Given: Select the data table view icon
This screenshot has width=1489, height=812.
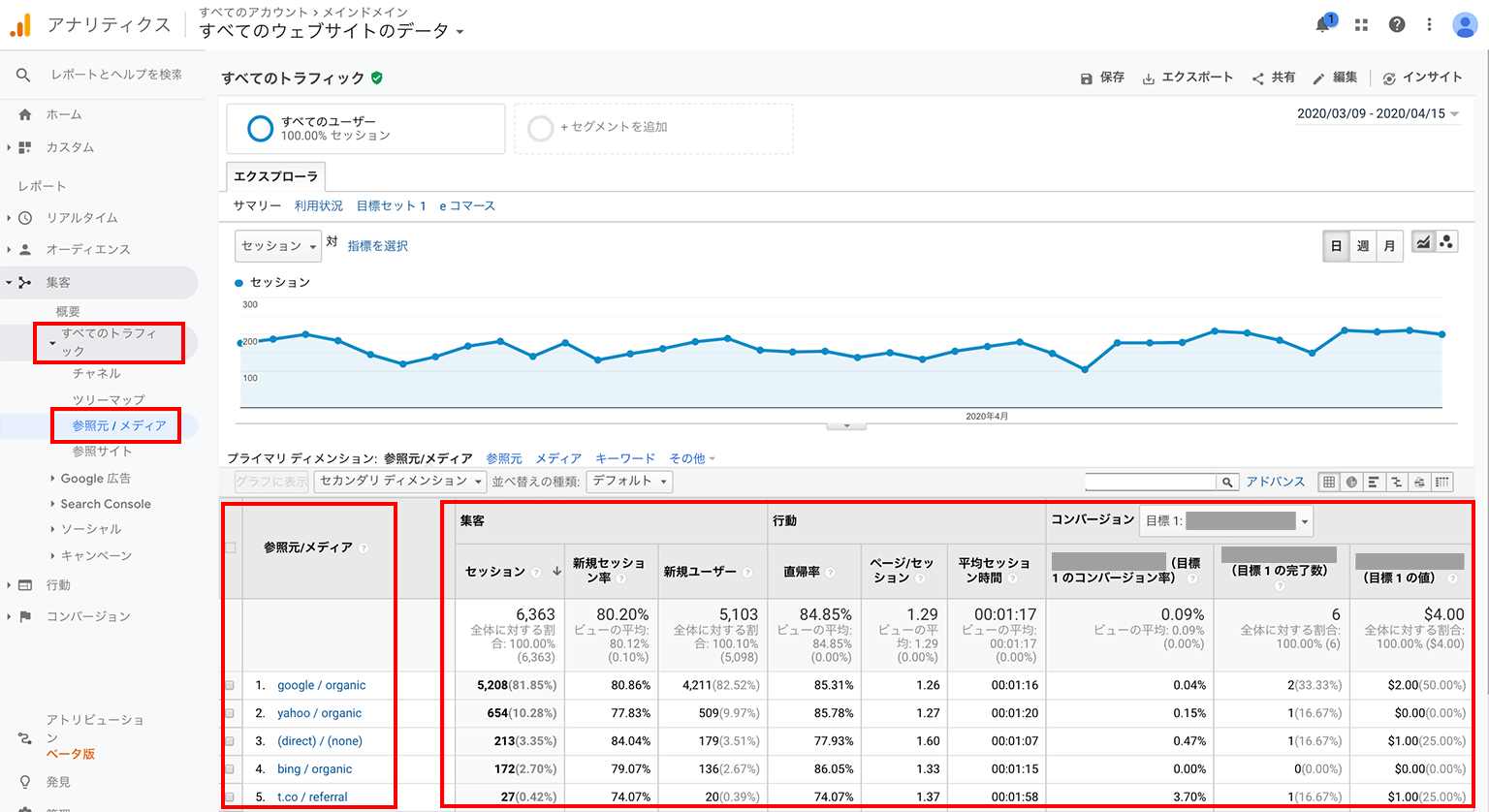Looking at the screenshot, I should (x=1329, y=482).
